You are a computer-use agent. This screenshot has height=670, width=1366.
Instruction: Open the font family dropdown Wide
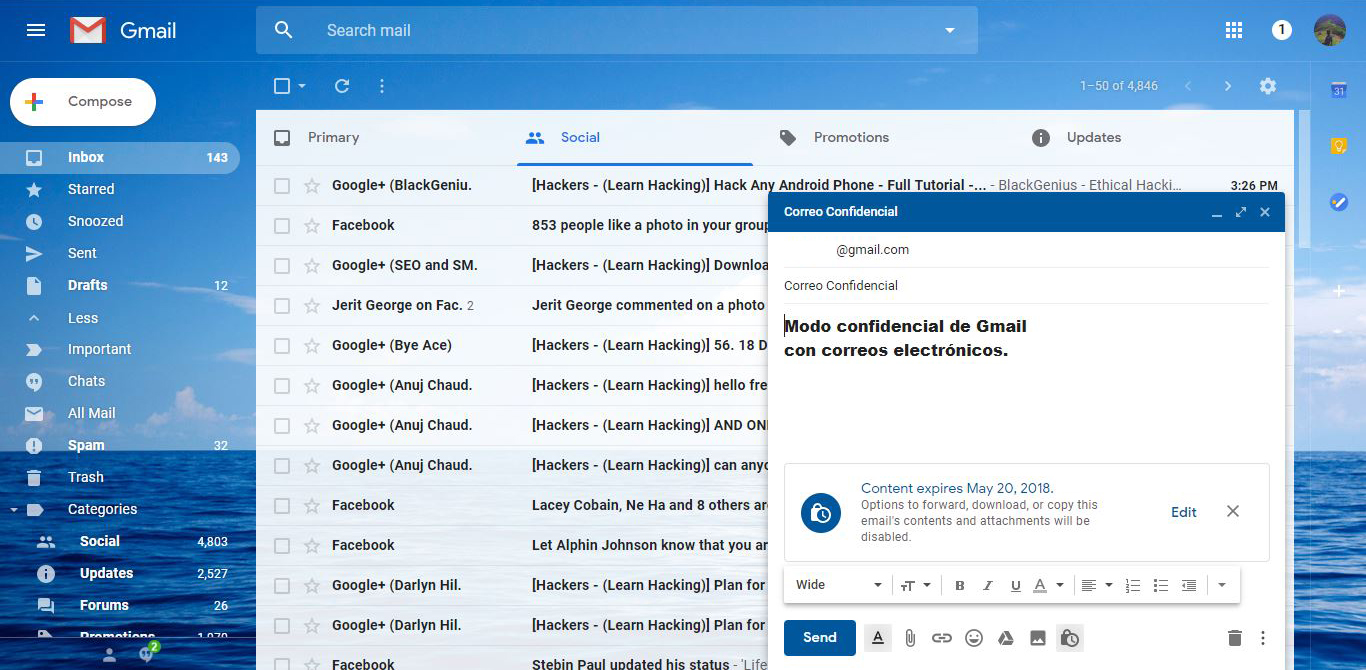point(839,585)
